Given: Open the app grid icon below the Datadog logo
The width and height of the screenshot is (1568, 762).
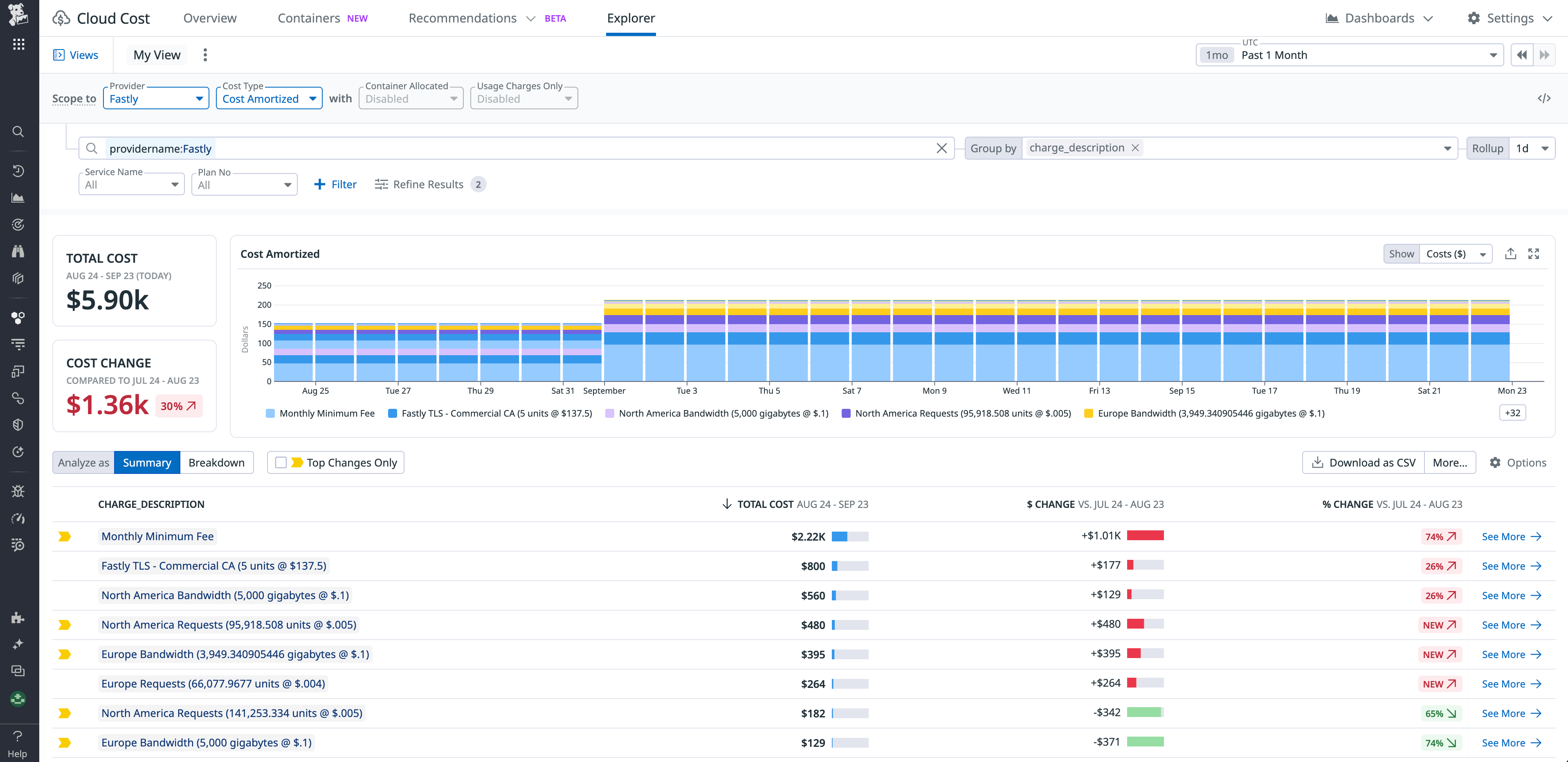Looking at the screenshot, I should [x=19, y=44].
